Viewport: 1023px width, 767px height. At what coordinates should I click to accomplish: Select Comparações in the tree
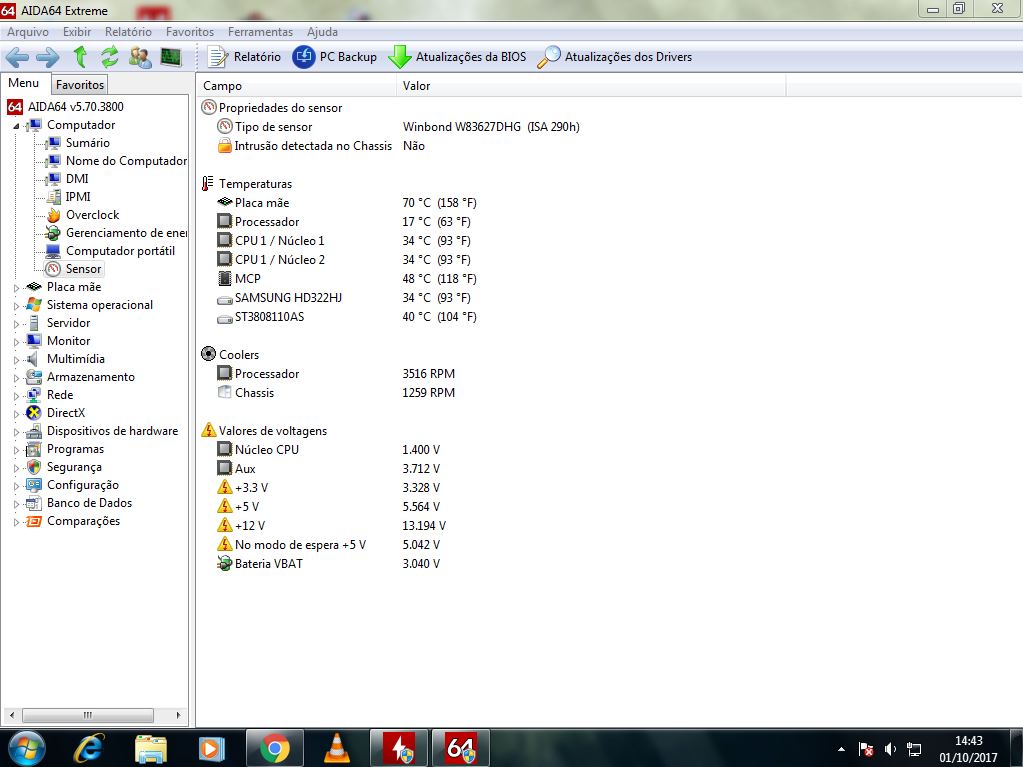[84, 521]
